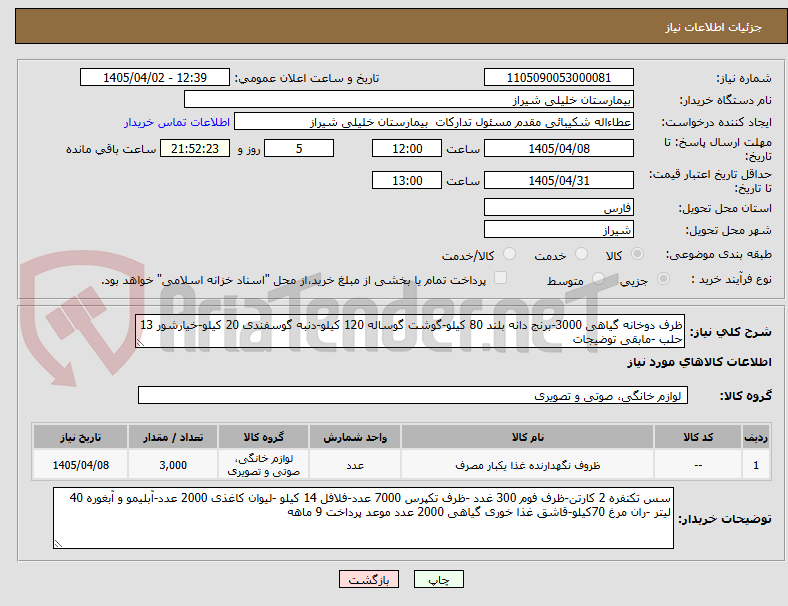Click the price validity time 13:00 field
The width and height of the screenshot is (788, 606).
[407, 180]
